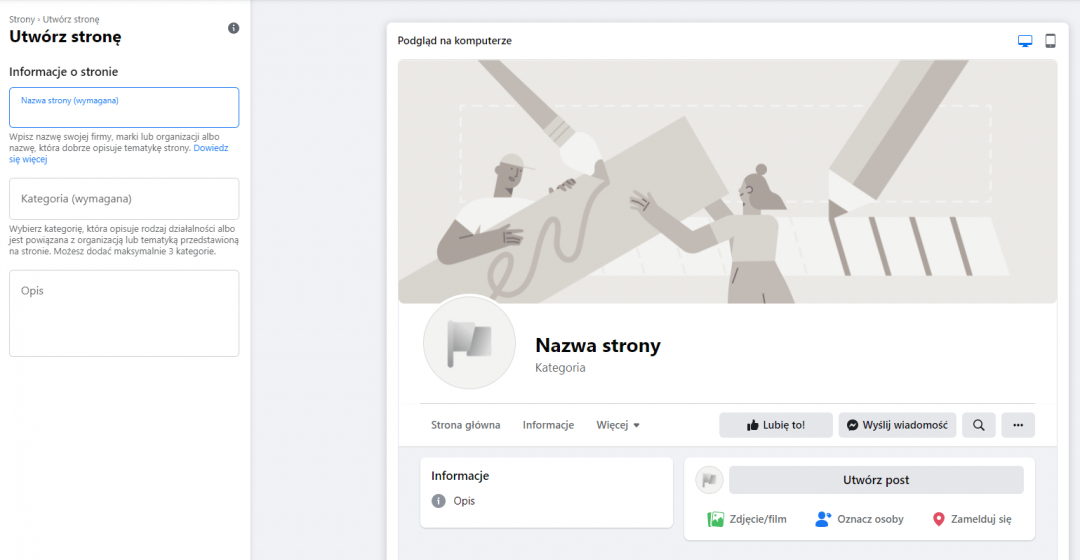
Task: Switch to desktop preview icon
Action: [x=1025, y=41]
